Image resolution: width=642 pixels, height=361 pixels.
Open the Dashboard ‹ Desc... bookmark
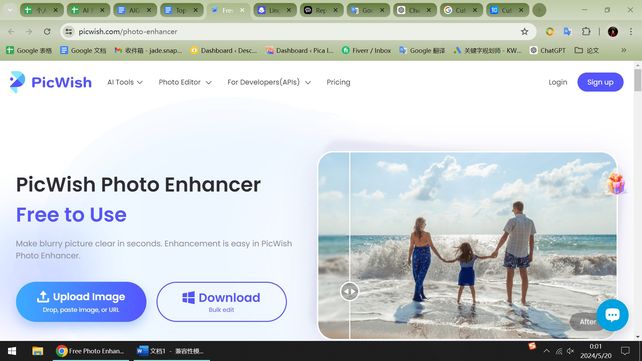[224, 50]
